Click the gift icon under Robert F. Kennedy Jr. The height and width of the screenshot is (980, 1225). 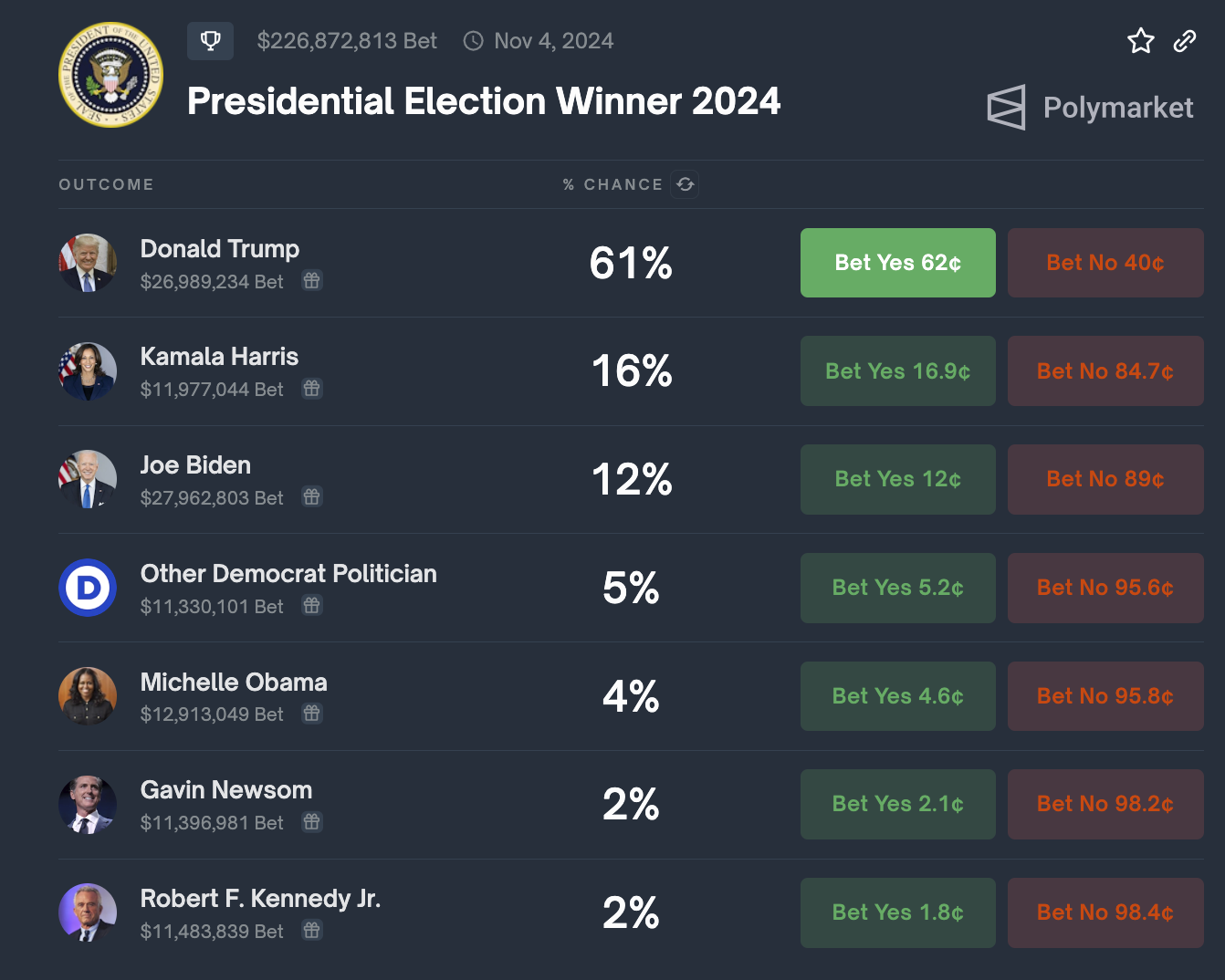tap(312, 931)
